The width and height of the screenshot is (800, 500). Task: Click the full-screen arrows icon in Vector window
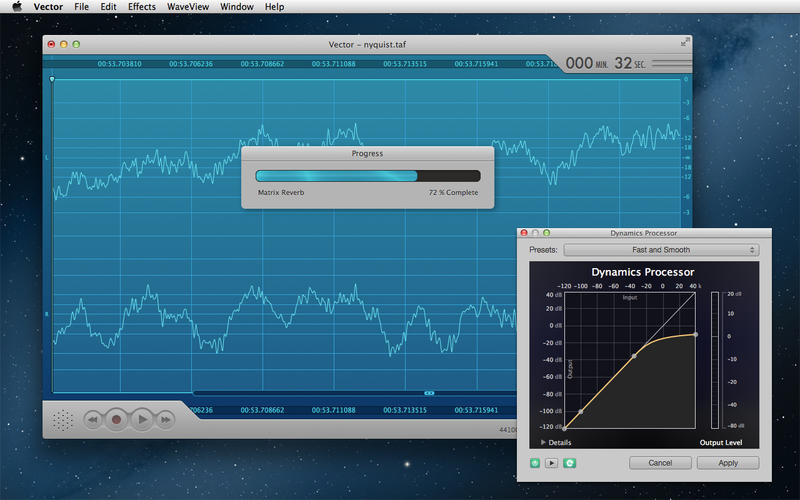[684, 43]
